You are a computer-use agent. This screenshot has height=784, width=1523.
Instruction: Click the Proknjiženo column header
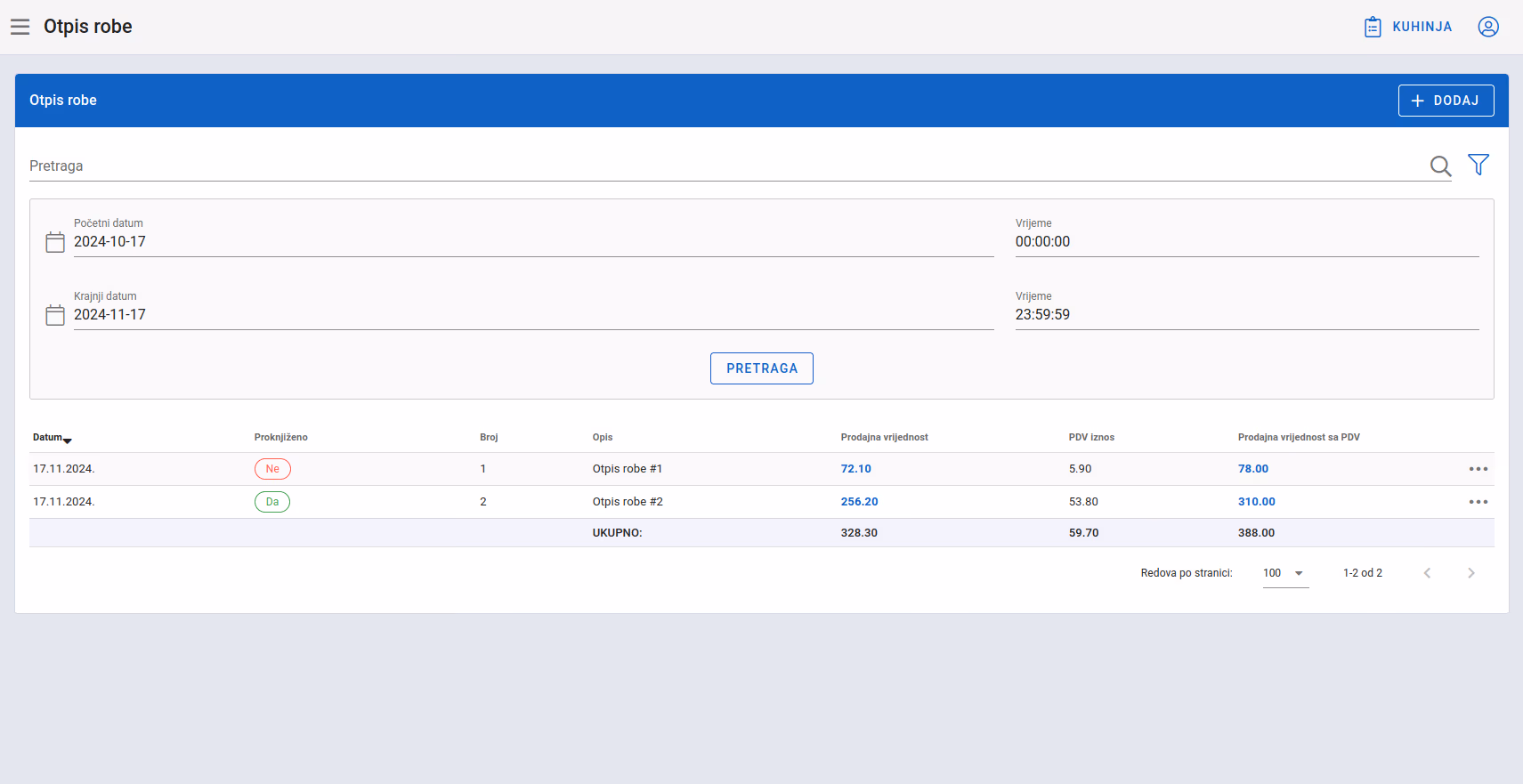point(281,438)
